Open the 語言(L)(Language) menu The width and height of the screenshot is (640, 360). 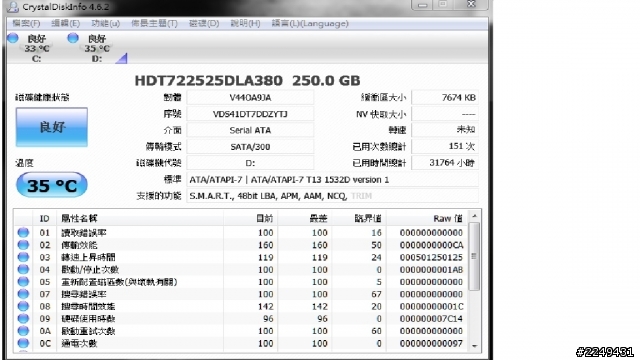point(310,23)
